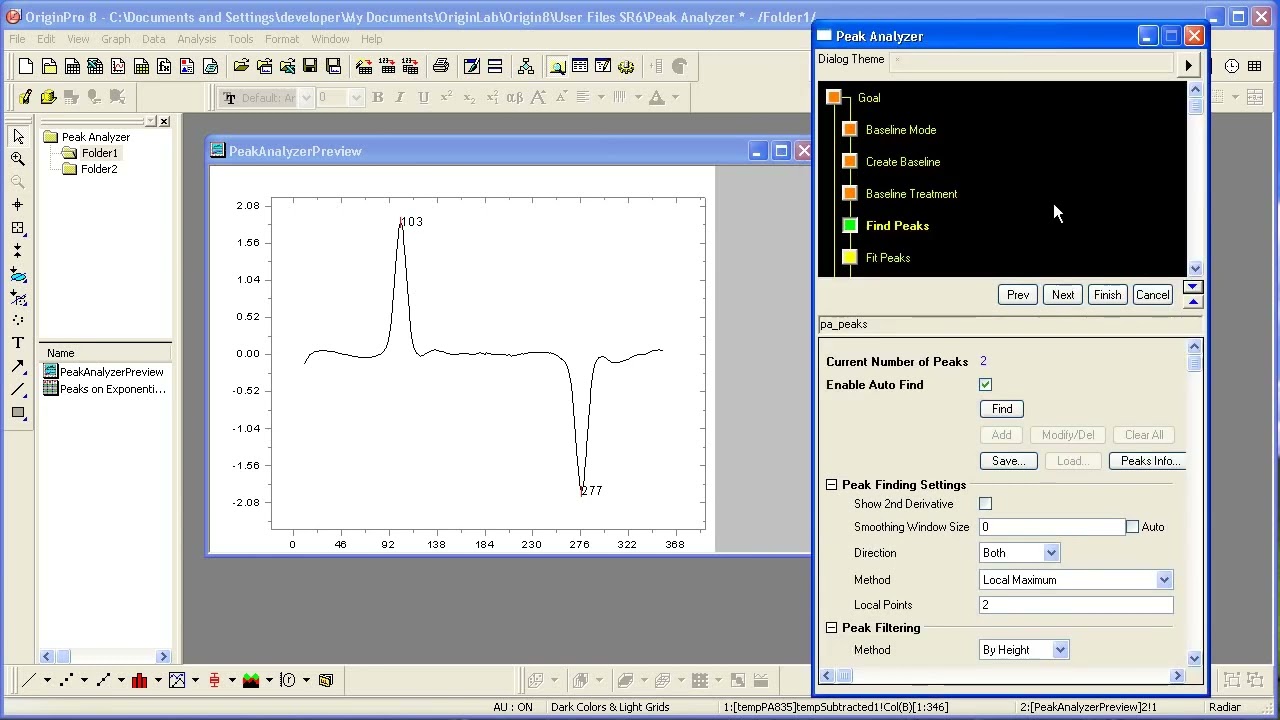This screenshot has width=1280, height=720.
Task: Select the Line drawing tool
Action: (x=18, y=389)
